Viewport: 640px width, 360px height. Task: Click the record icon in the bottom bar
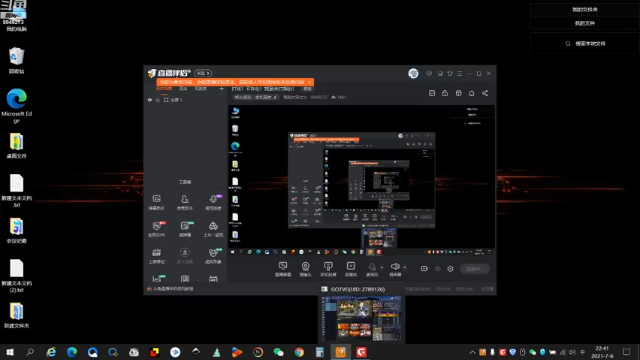tap(424, 269)
